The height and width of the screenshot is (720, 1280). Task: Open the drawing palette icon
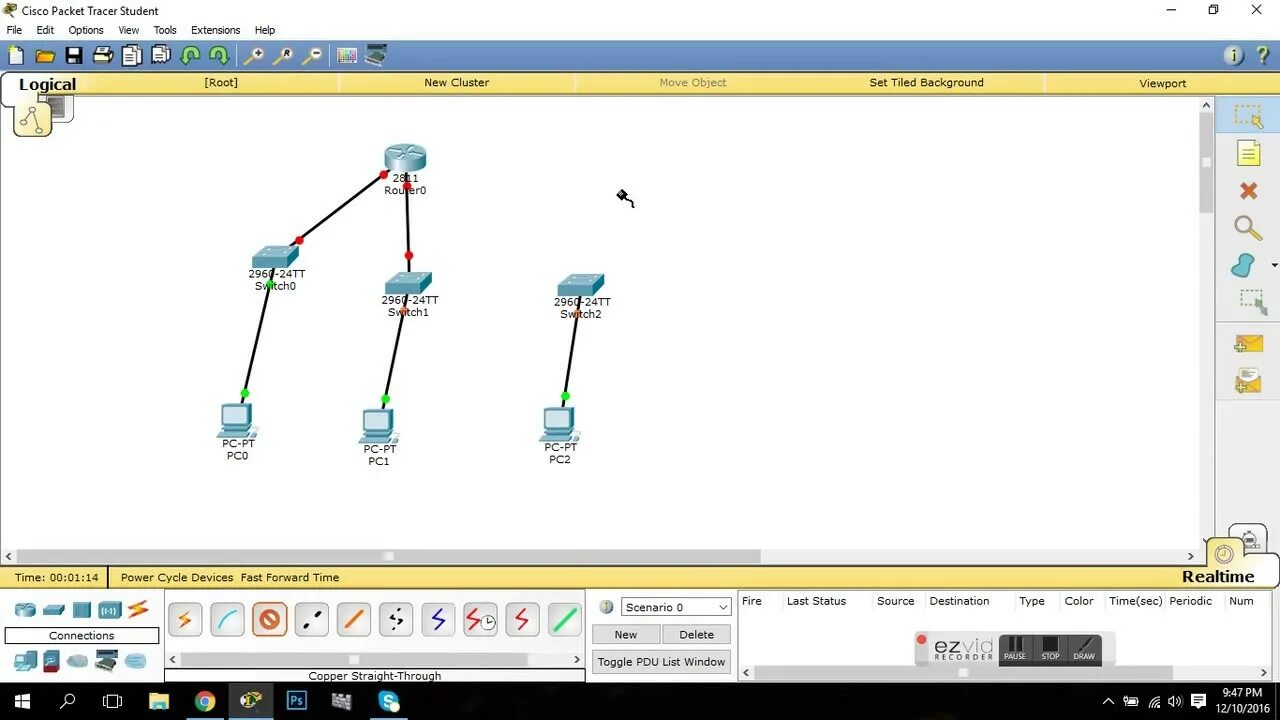click(x=347, y=56)
